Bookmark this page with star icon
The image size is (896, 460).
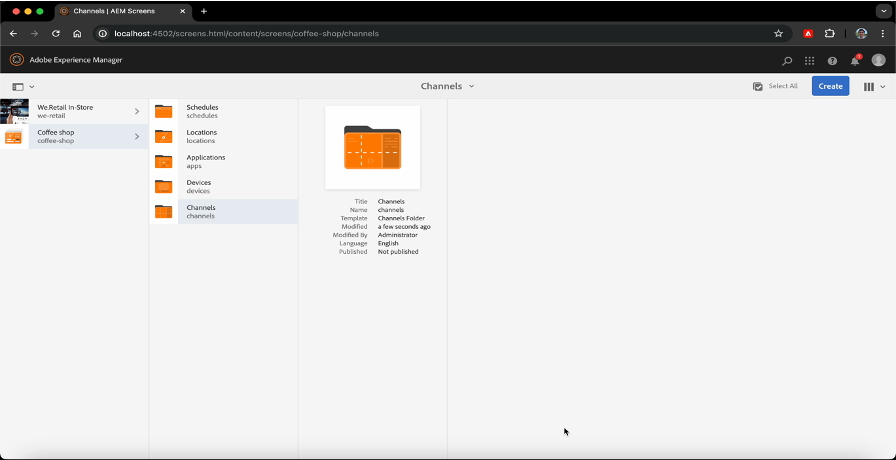coord(778,33)
